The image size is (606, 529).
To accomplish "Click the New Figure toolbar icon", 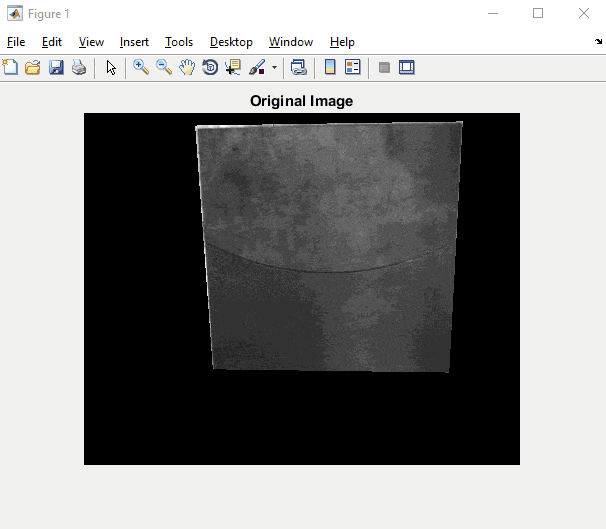I will 11,68.
